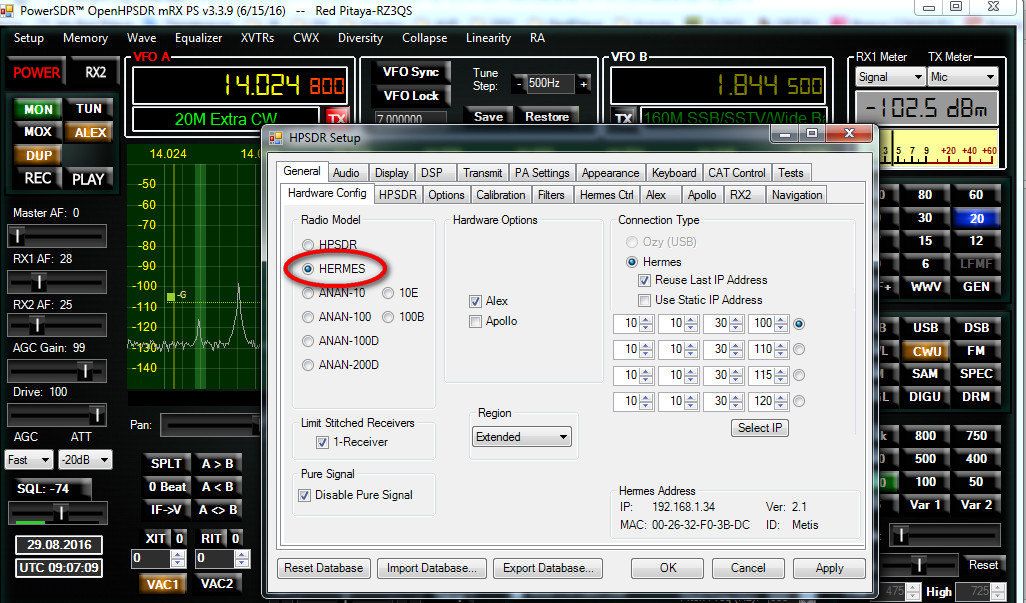Open the RX1 Meter Signal dropdown
The height and width of the screenshot is (603, 1026).
pyautogui.click(x=891, y=77)
